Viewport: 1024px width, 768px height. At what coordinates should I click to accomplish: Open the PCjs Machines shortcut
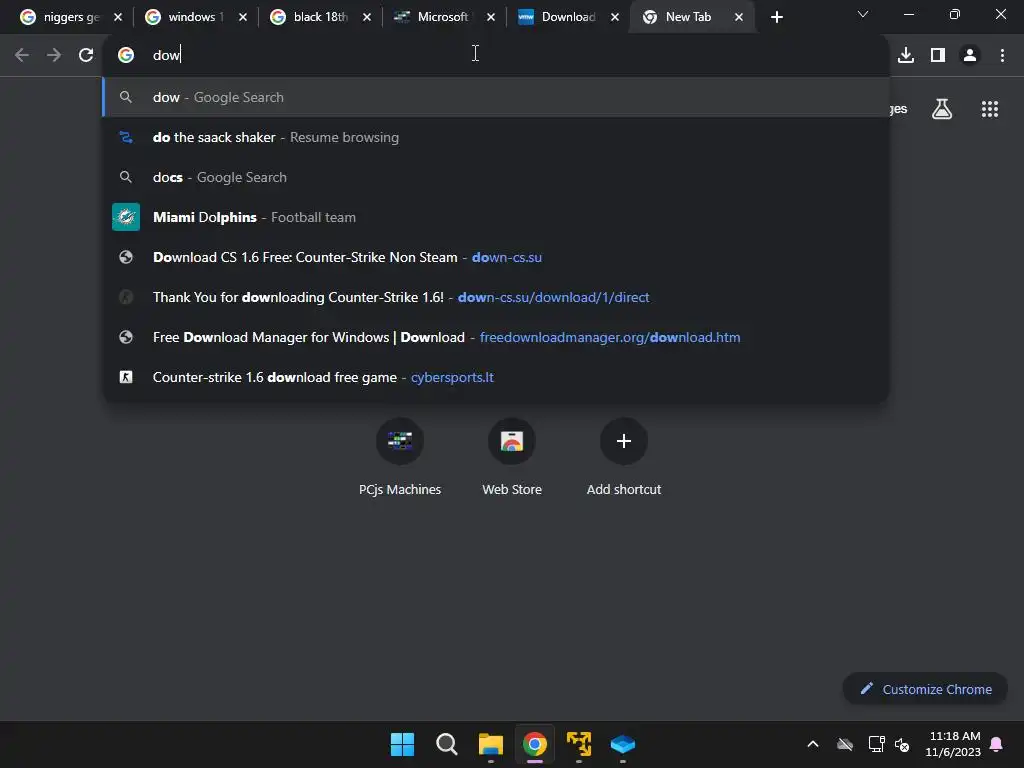tap(400, 458)
